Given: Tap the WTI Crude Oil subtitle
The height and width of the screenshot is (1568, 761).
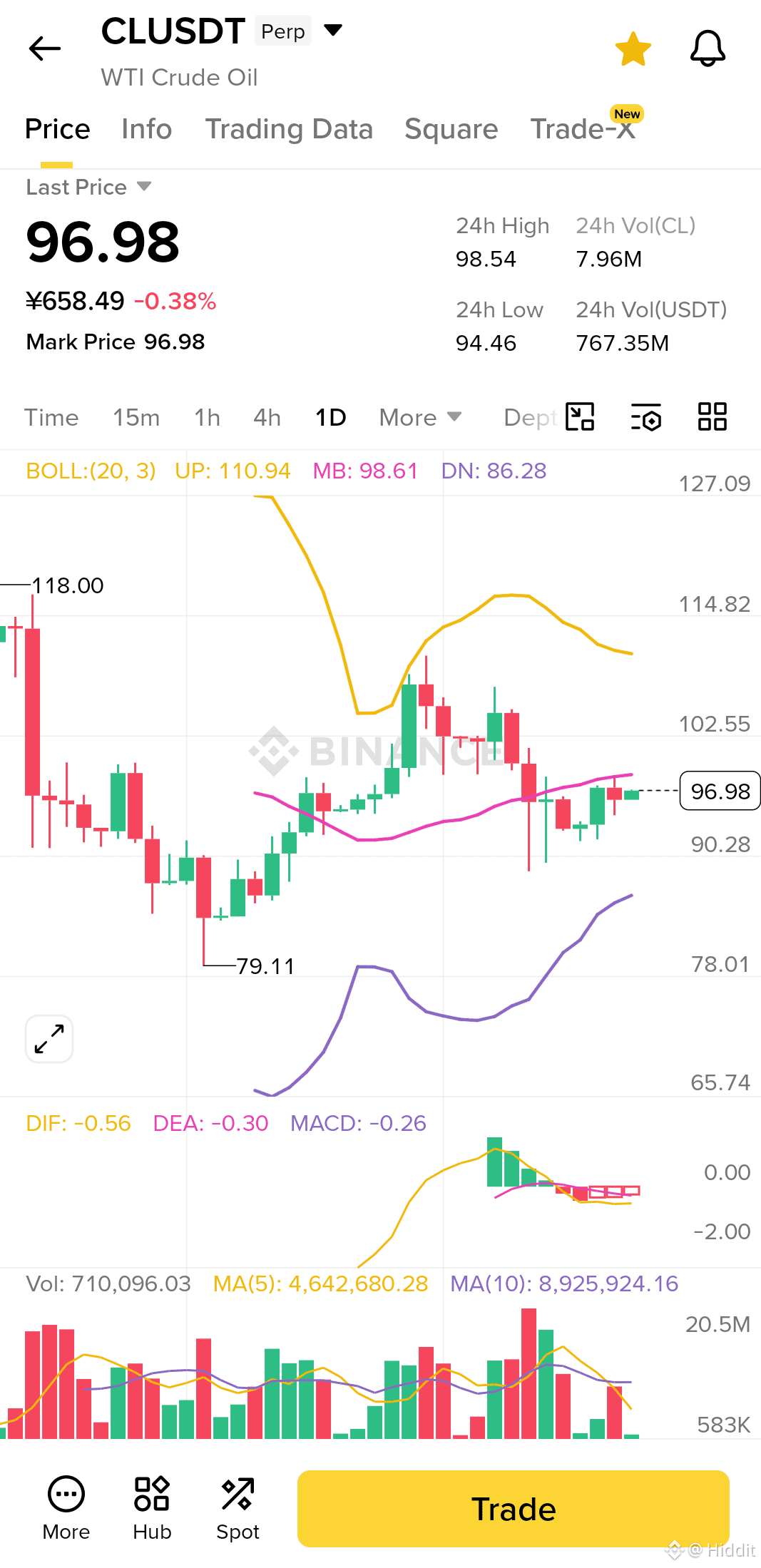Looking at the screenshot, I should tap(179, 77).
